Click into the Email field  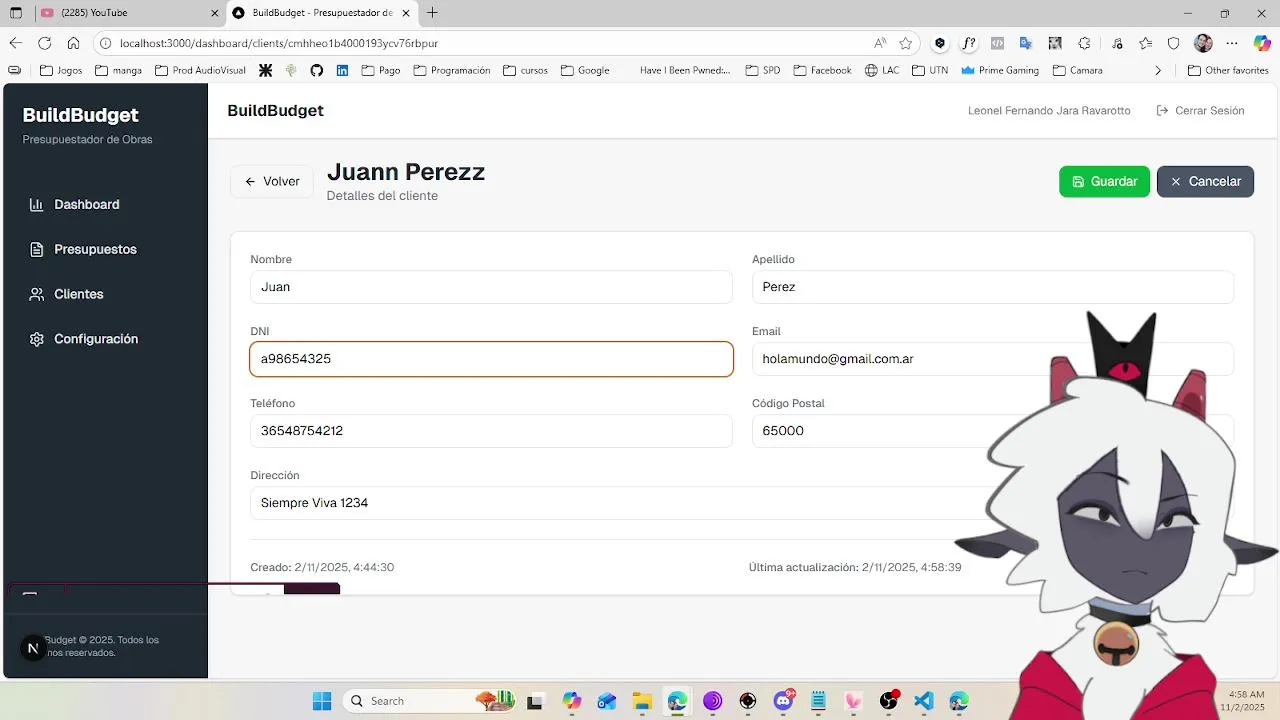(993, 359)
